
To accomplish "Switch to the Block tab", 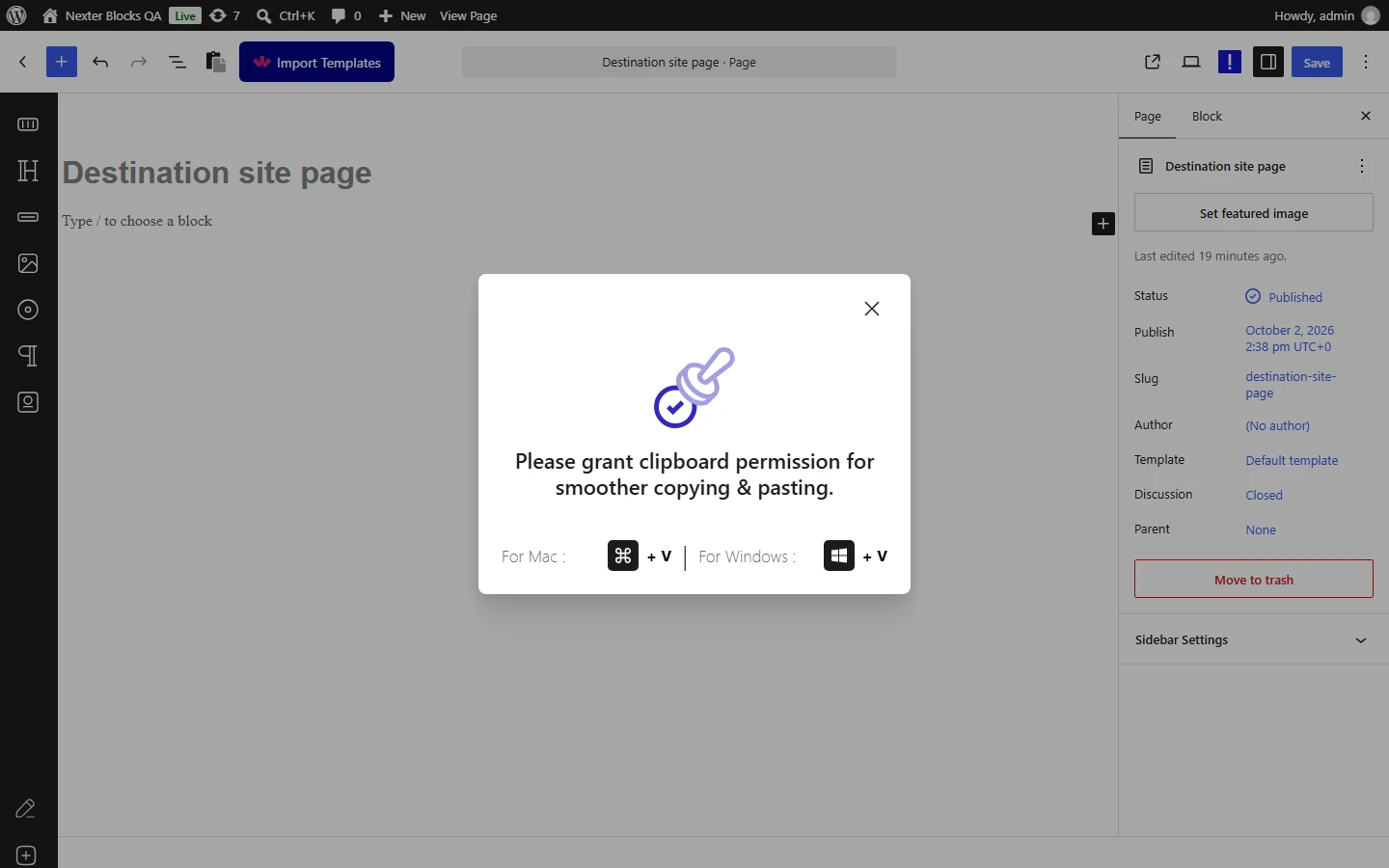I will click(x=1207, y=117).
